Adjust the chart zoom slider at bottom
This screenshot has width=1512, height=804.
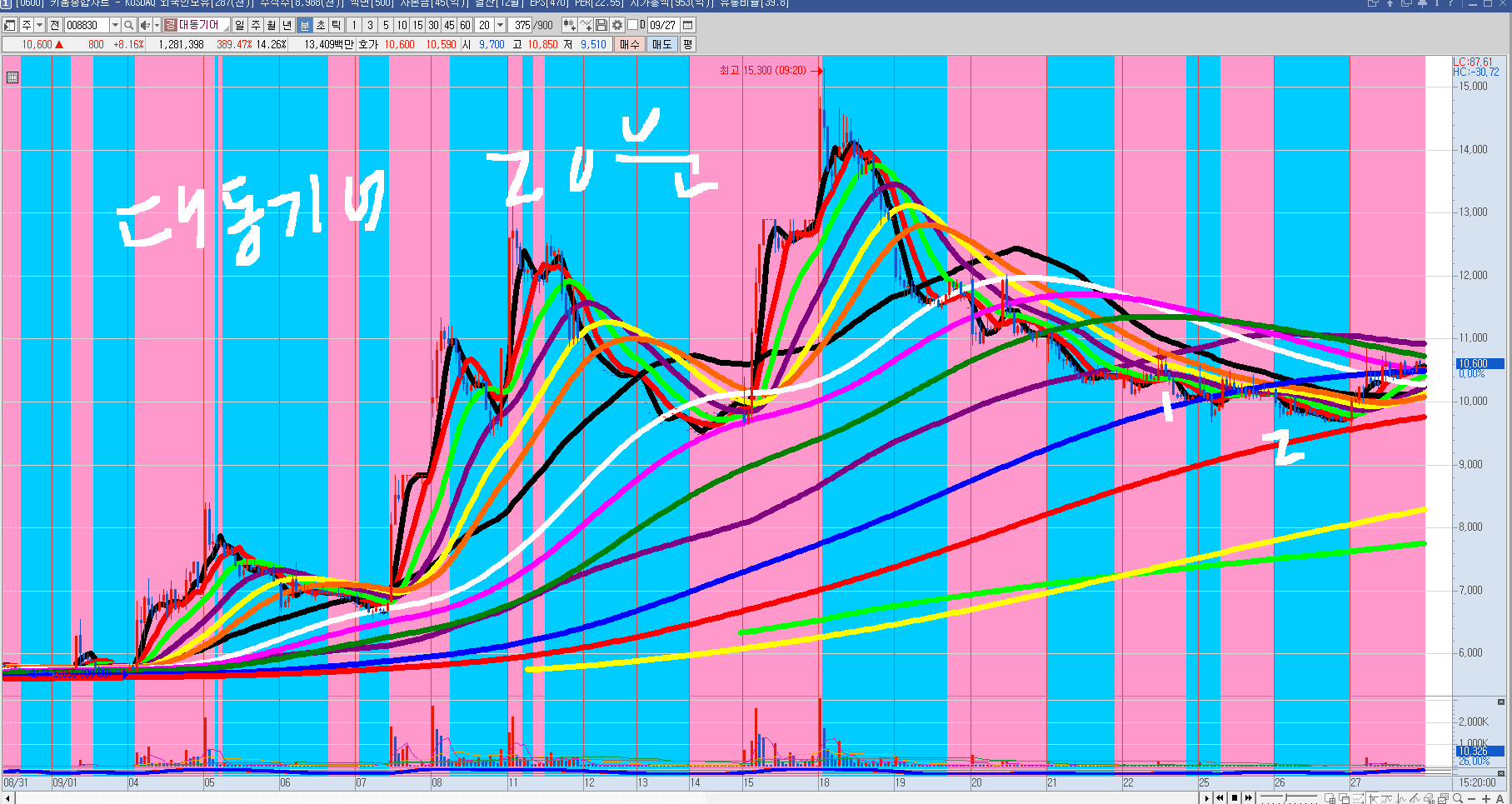(1287, 798)
